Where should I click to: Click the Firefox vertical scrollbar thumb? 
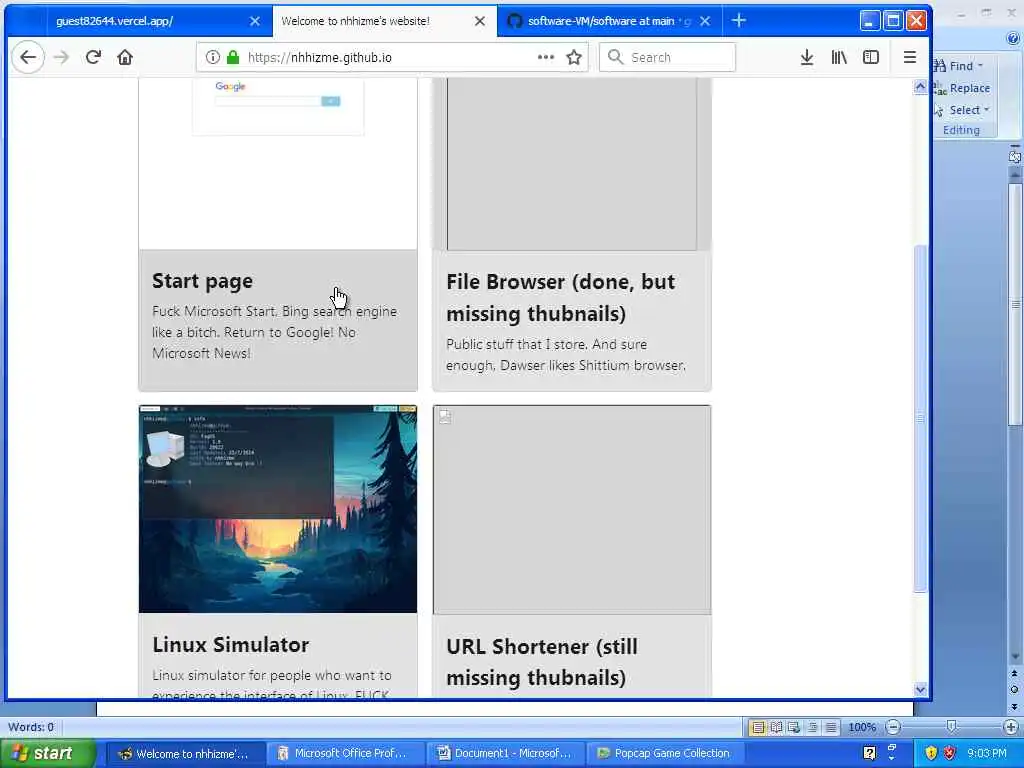click(x=920, y=418)
